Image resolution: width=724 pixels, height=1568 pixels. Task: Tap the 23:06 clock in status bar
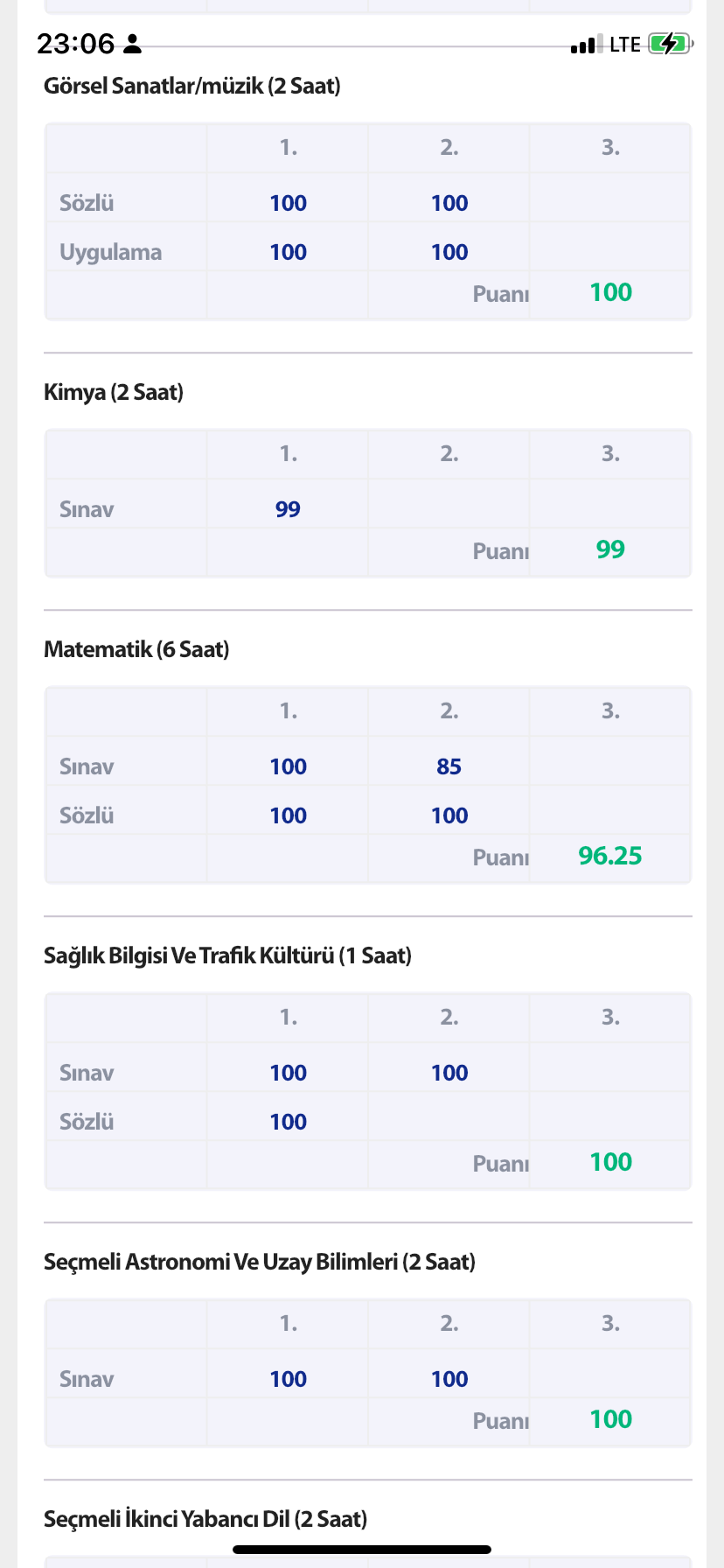(76, 44)
